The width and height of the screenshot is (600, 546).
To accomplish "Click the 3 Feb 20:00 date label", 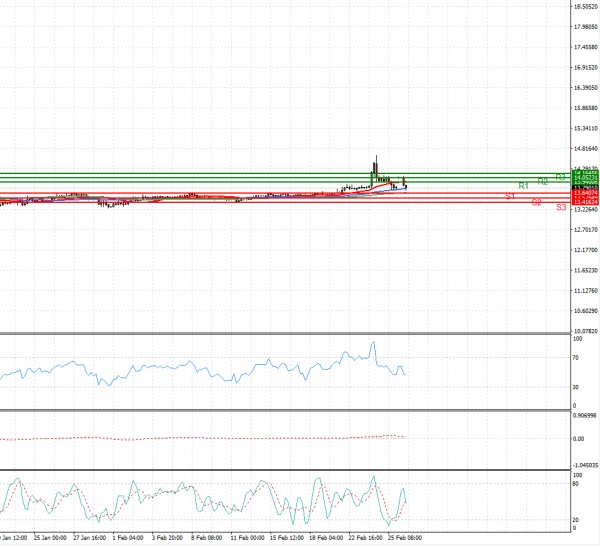I will click(x=167, y=538).
